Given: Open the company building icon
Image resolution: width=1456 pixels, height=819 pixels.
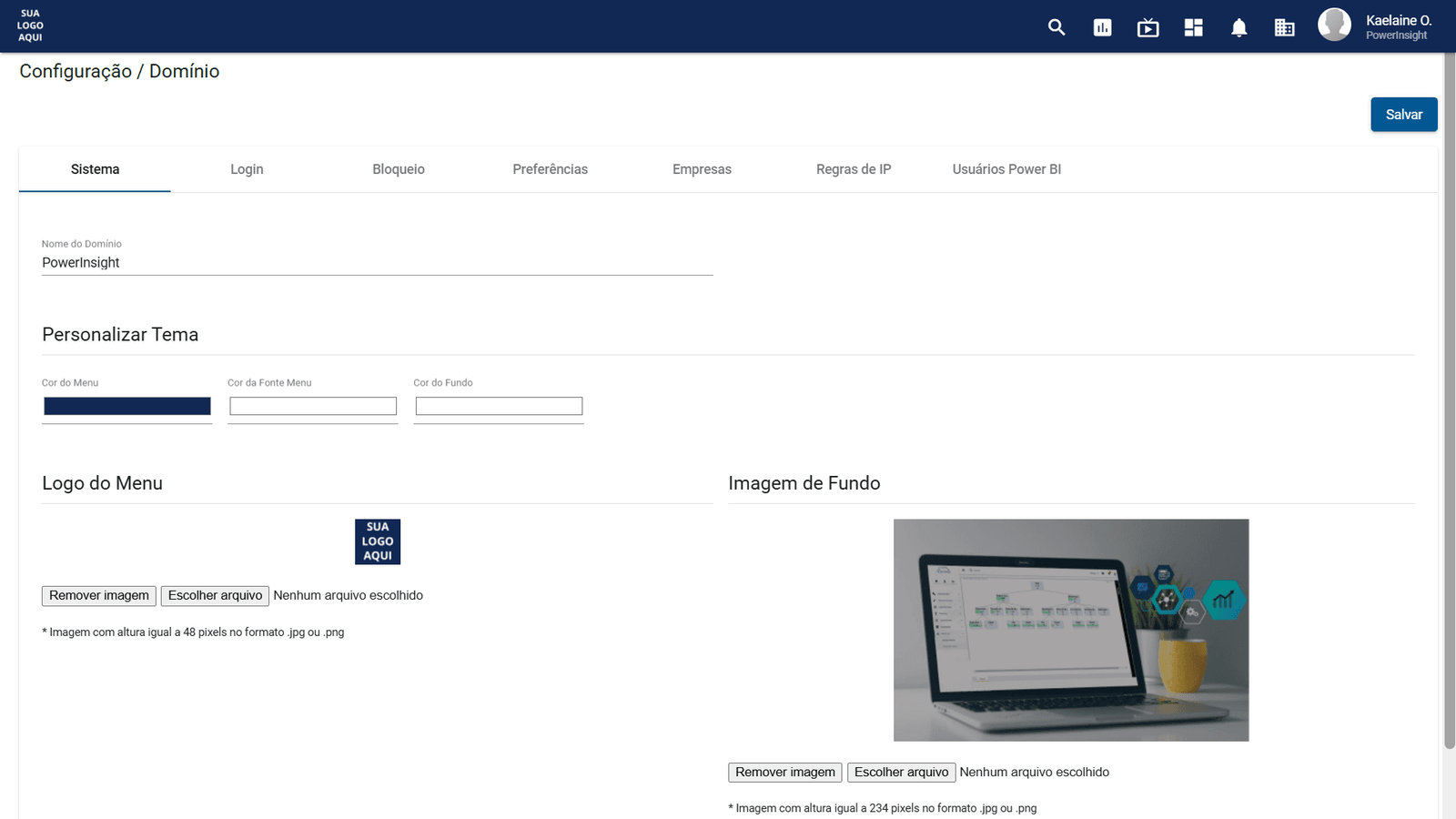Looking at the screenshot, I should pyautogui.click(x=1284, y=27).
